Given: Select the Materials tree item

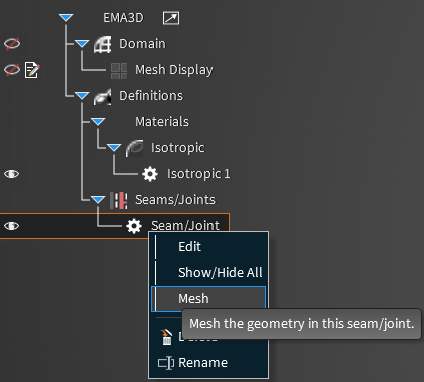Looking at the screenshot, I should (x=162, y=122).
